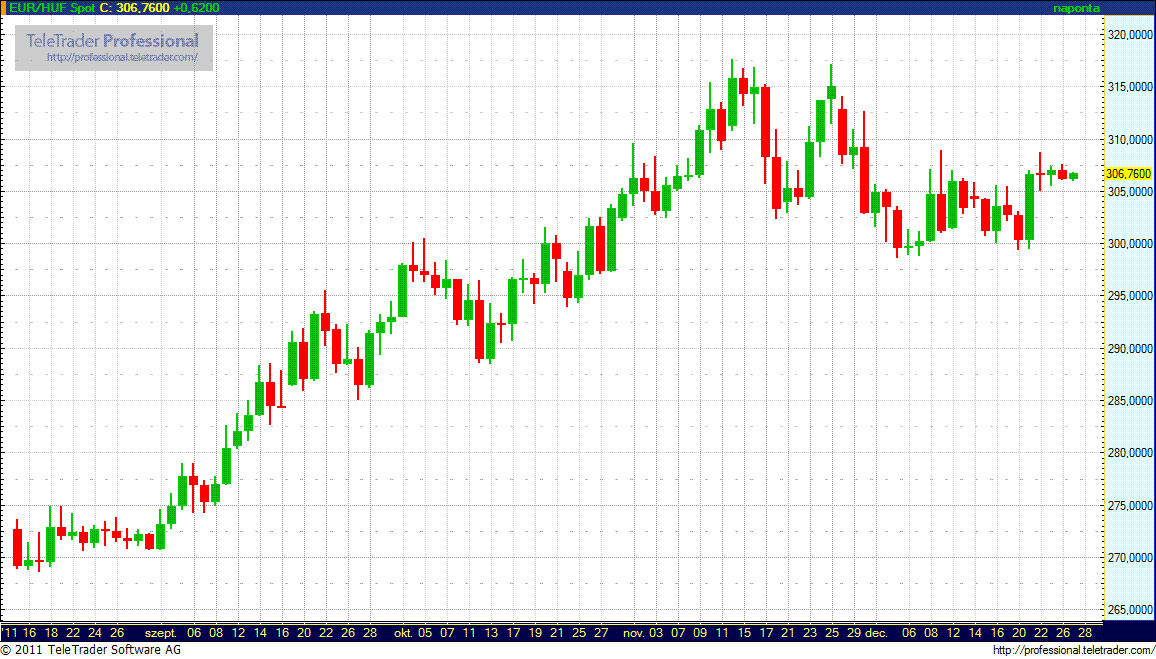The image size is (1156, 659).
Task: Select the 320,0000 price axis label
Action: pyautogui.click(x=1129, y=35)
